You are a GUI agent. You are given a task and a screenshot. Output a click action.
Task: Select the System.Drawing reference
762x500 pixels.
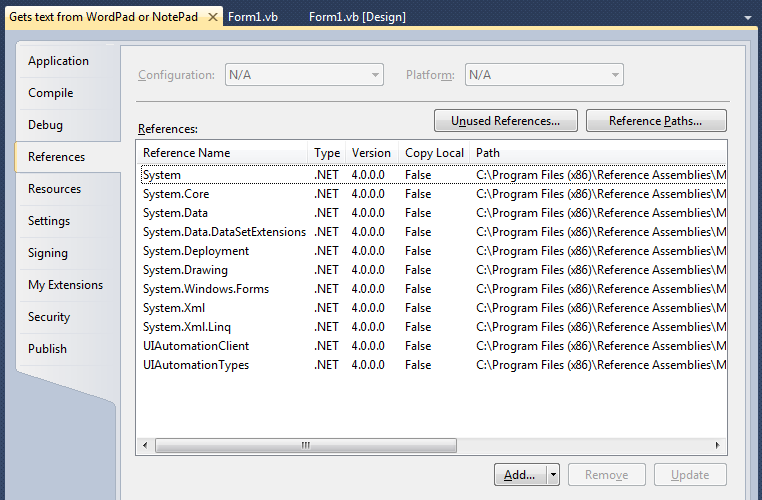(x=433, y=270)
